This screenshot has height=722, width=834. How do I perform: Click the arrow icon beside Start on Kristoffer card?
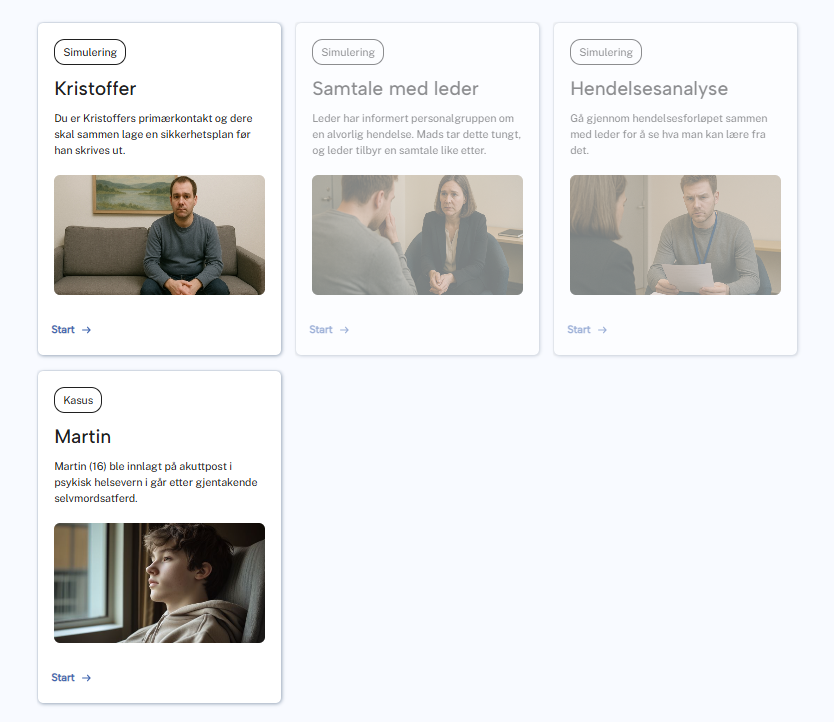pos(87,330)
